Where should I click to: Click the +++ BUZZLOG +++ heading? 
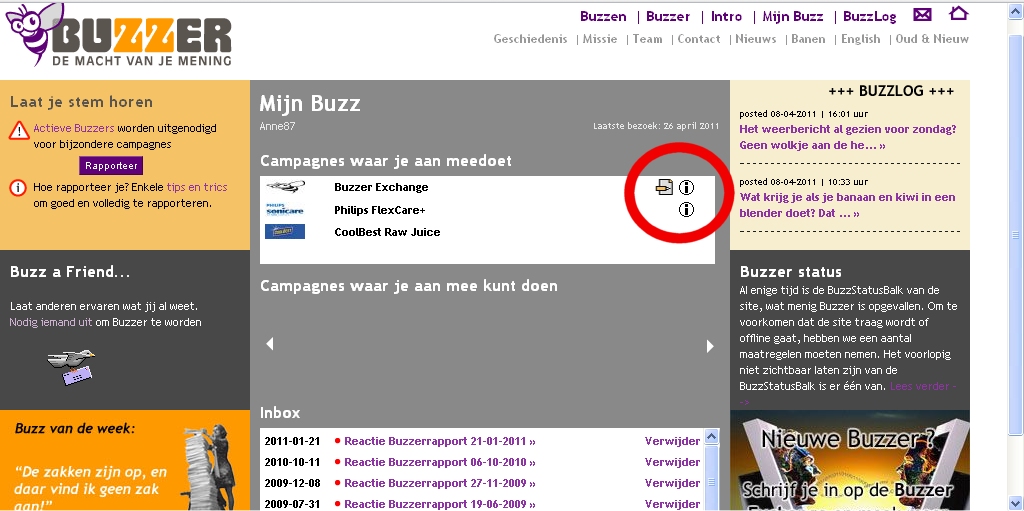(x=891, y=91)
